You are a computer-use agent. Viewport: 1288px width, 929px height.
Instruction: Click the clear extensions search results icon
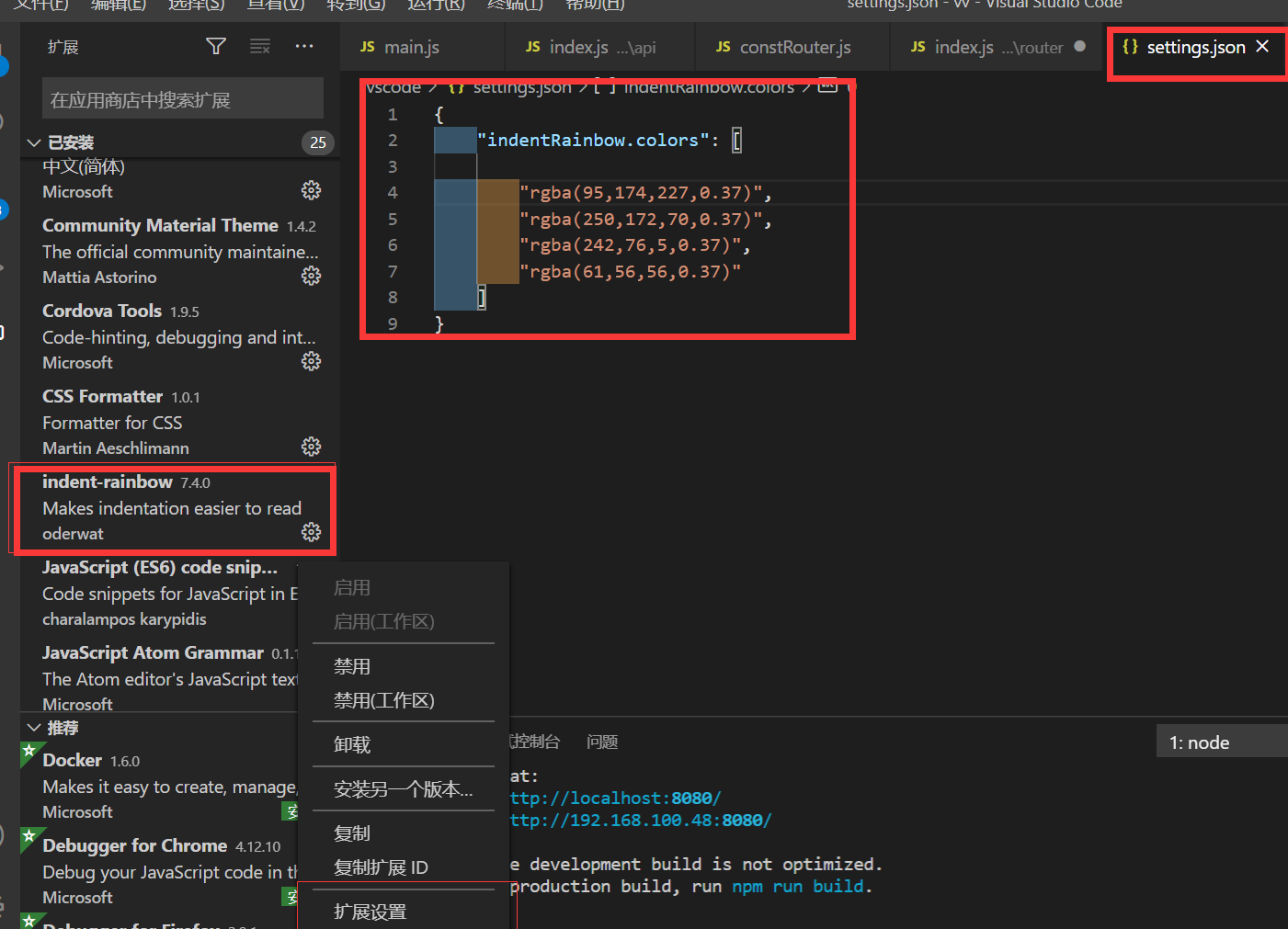pos(260,47)
